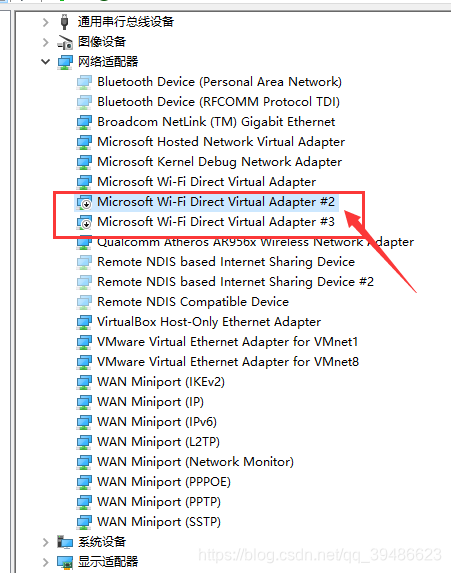Click the WAN Miniport (IPv6) icon

pyautogui.click(x=84, y=422)
